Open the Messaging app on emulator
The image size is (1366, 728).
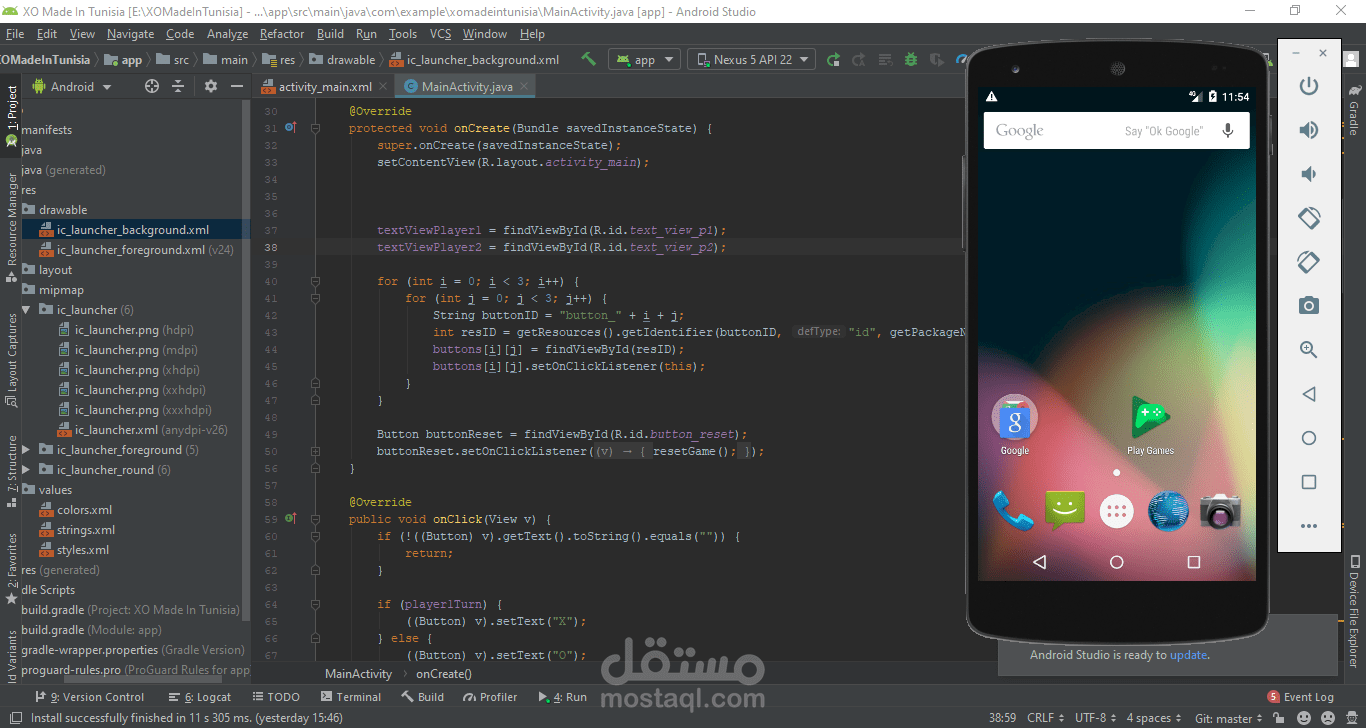(x=1065, y=510)
